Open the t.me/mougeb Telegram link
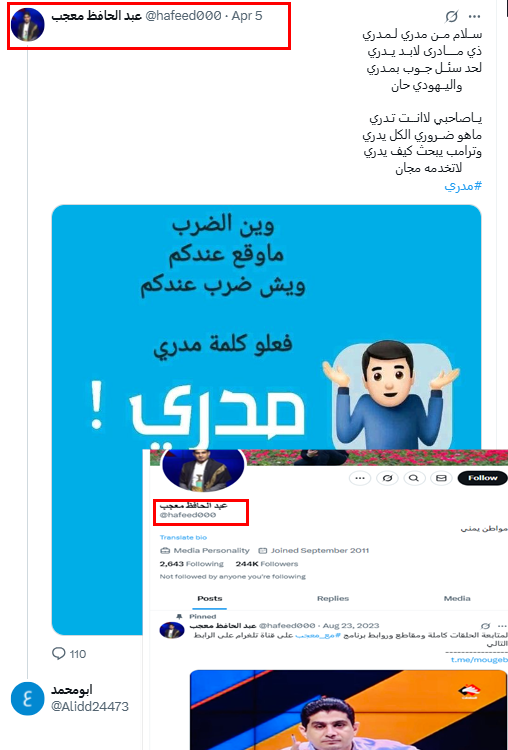The width and height of the screenshot is (508, 750). click(479, 660)
